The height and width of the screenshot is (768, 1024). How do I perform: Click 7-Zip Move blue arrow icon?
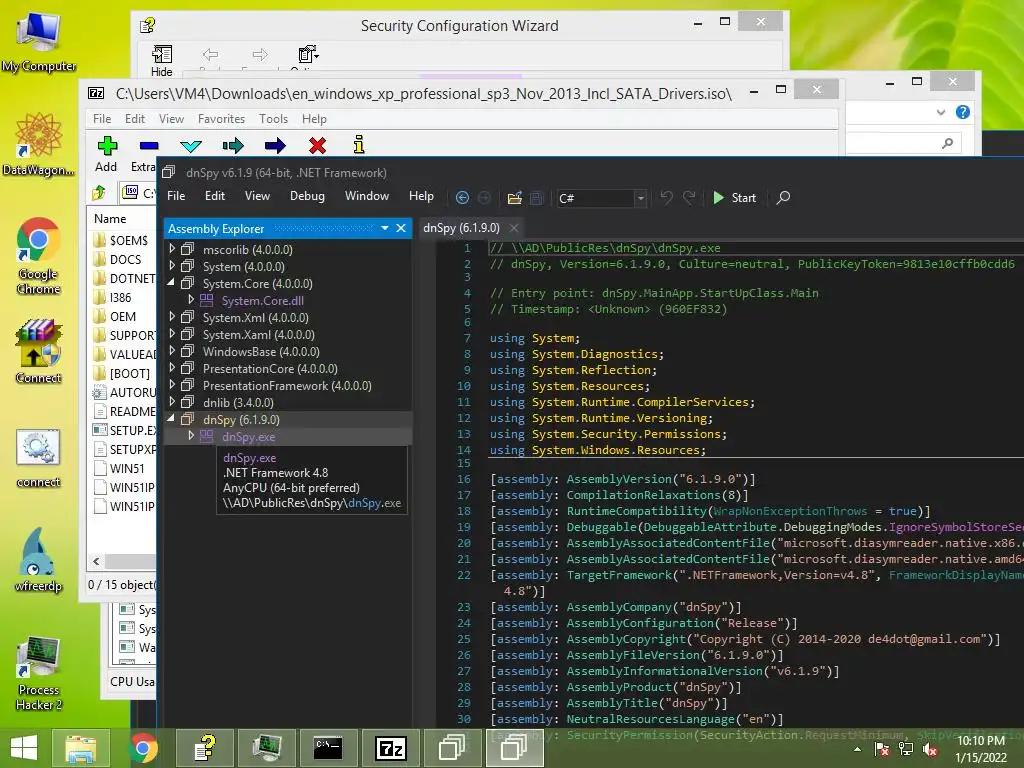tap(275, 146)
